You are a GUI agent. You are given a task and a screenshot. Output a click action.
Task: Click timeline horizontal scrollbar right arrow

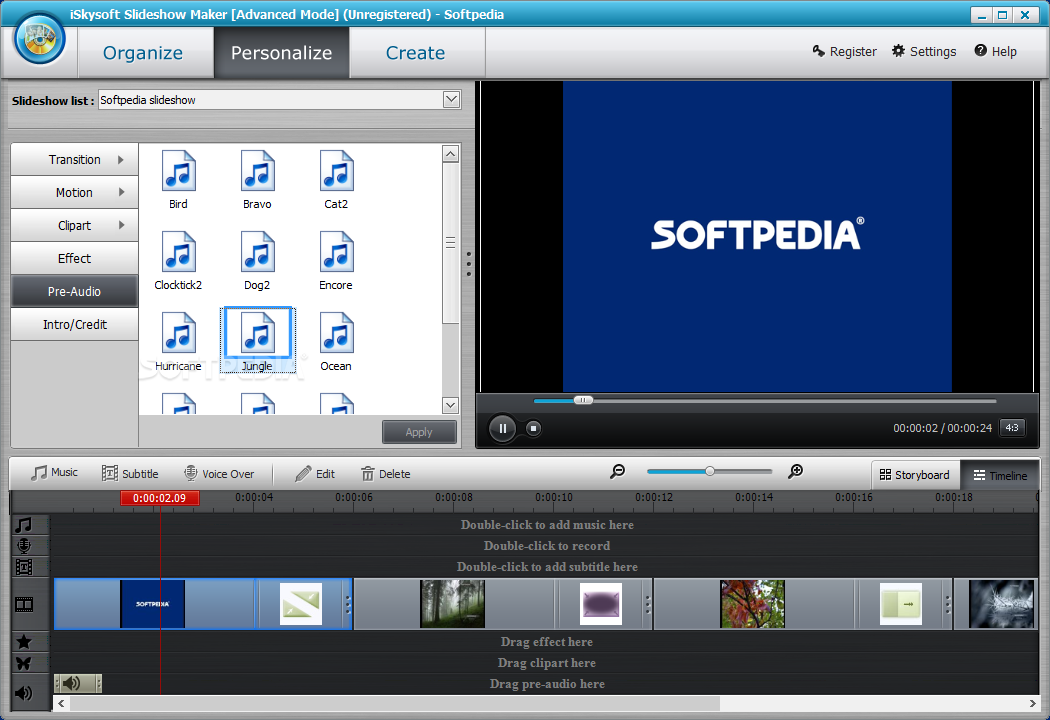[1032, 703]
